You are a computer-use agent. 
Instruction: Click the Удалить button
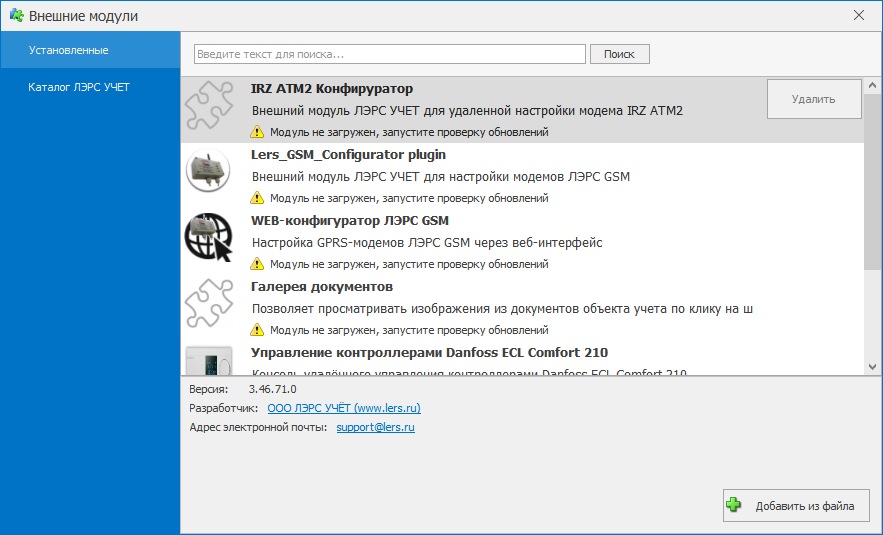coord(814,99)
